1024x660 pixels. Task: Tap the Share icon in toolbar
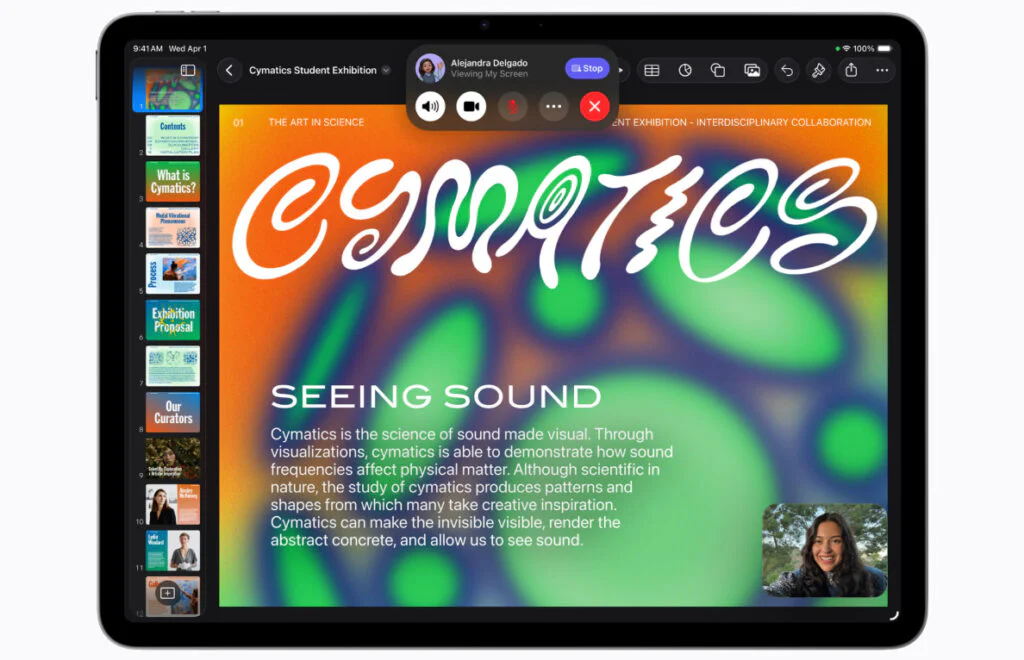point(851,70)
